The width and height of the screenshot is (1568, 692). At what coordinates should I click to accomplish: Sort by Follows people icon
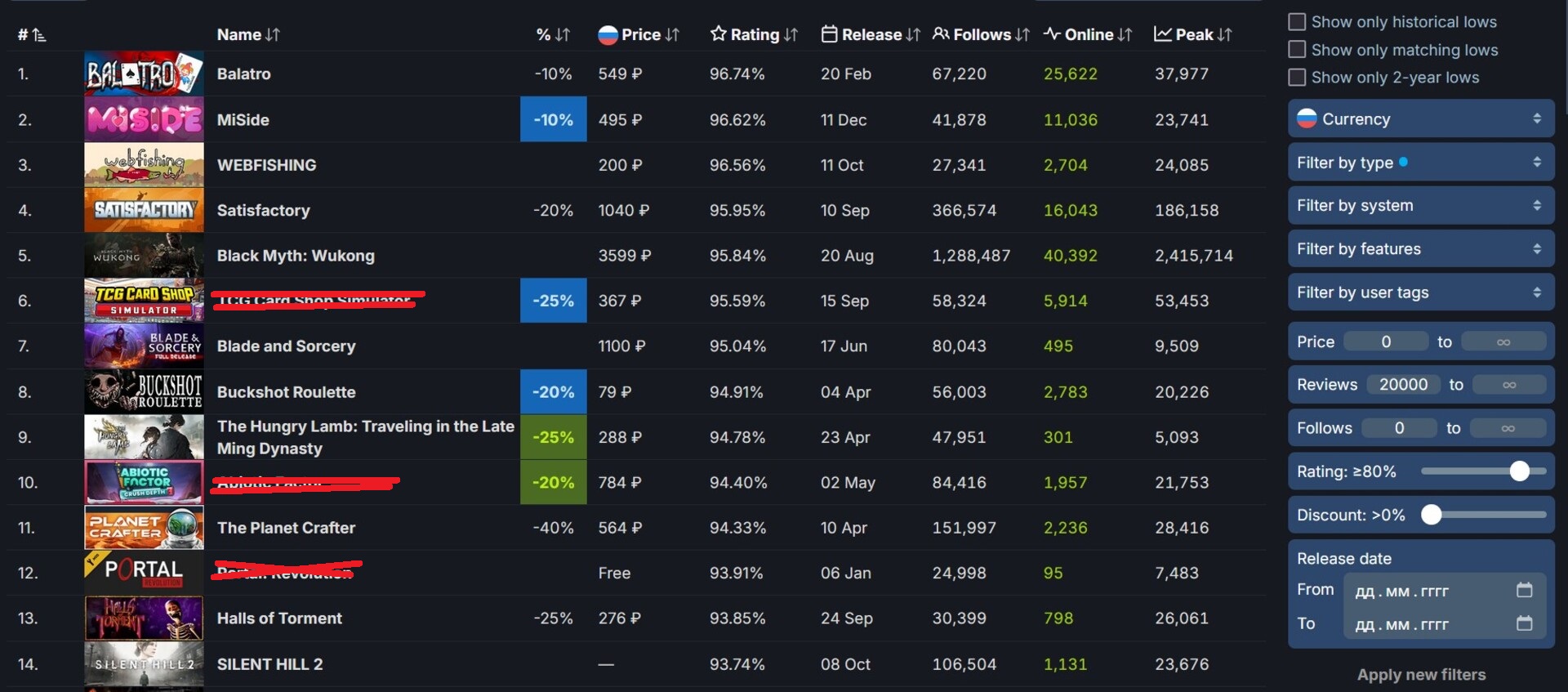[941, 34]
